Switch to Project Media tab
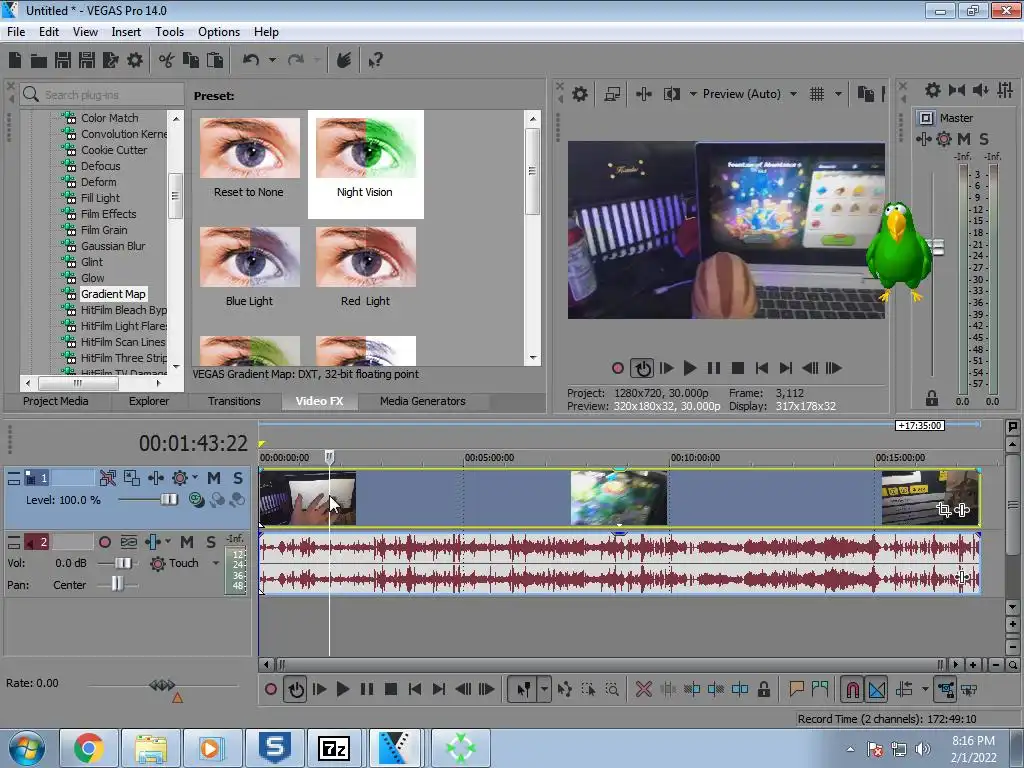Image resolution: width=1024 pixels, height=768 pixels. point(56,401)
